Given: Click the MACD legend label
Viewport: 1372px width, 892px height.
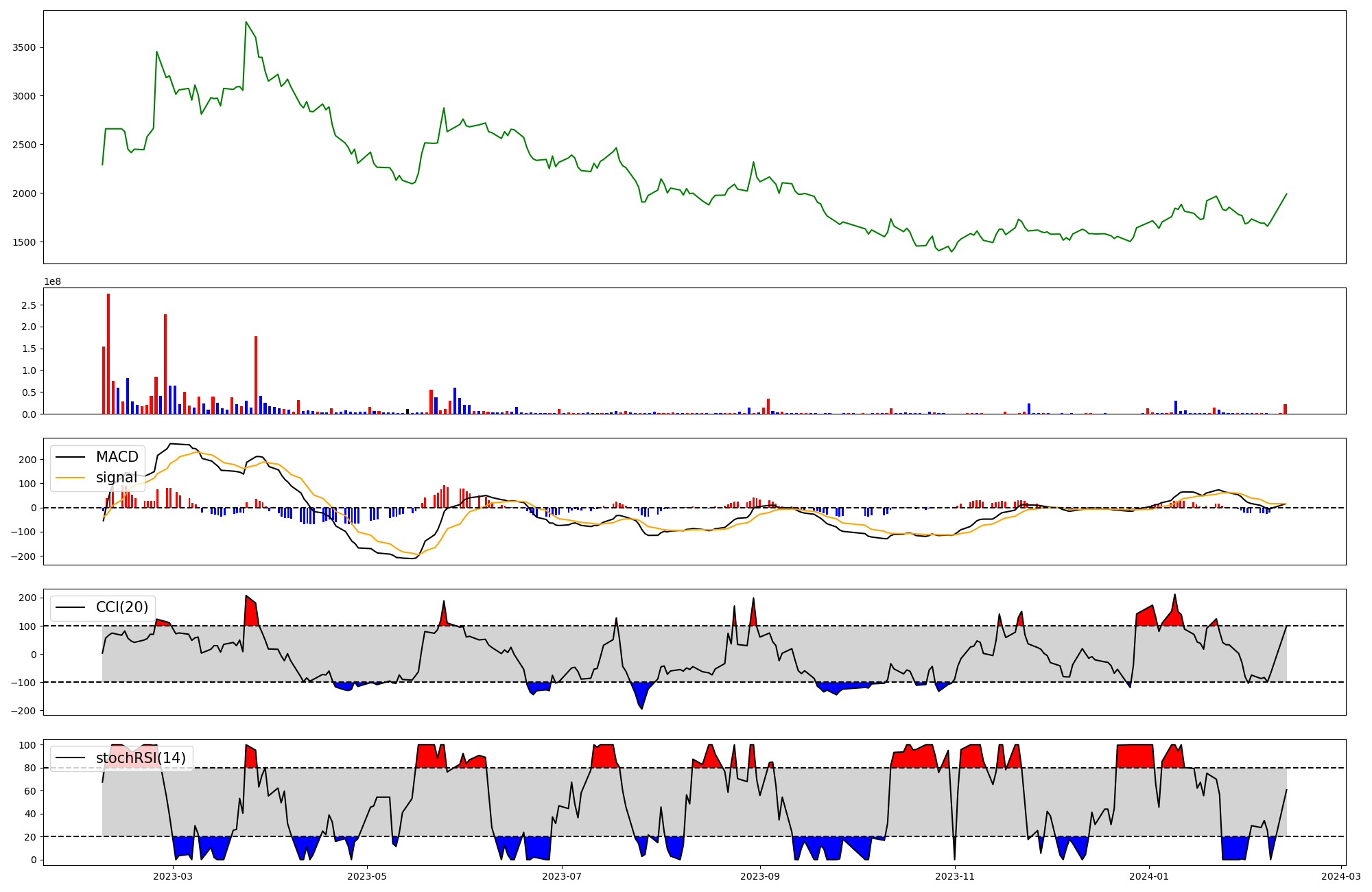Looking at the screenshot, I should [x=117, y=457].
